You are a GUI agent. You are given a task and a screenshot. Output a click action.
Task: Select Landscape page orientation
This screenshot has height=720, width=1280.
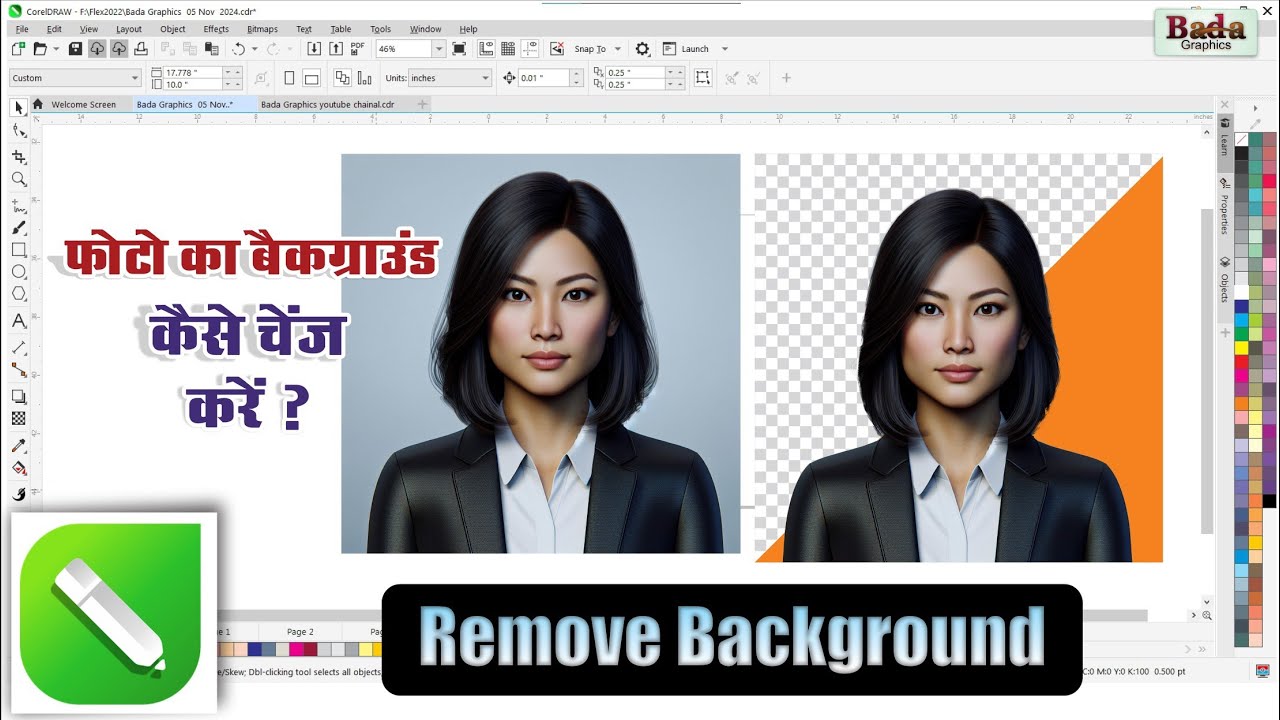[x=311, y=77]
